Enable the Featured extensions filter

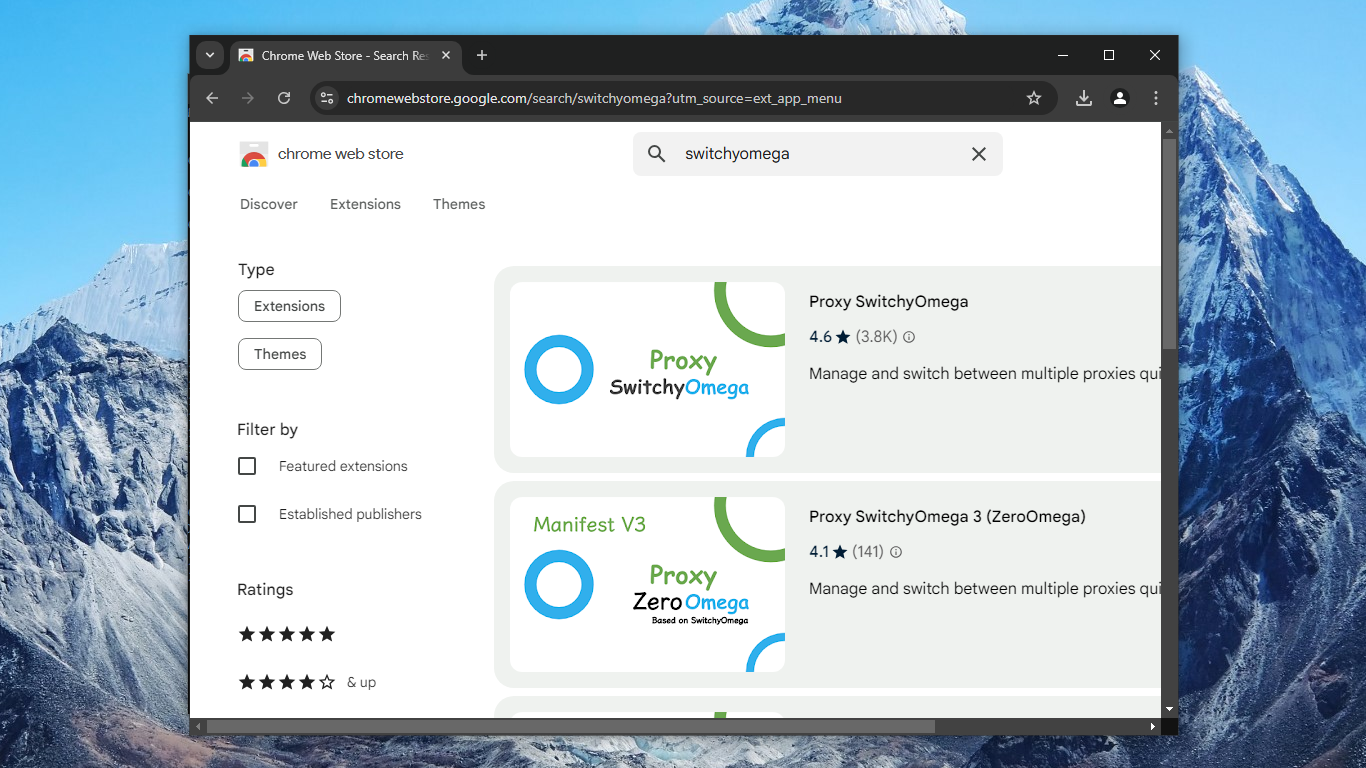tap(247, 466)
